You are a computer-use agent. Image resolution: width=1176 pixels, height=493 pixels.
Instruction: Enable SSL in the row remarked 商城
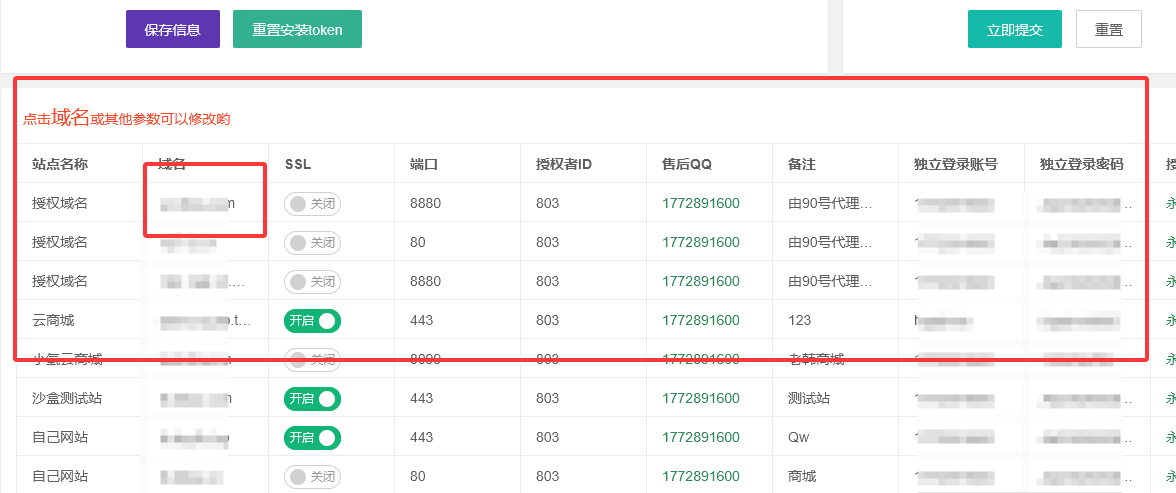(x=312, y=476)
